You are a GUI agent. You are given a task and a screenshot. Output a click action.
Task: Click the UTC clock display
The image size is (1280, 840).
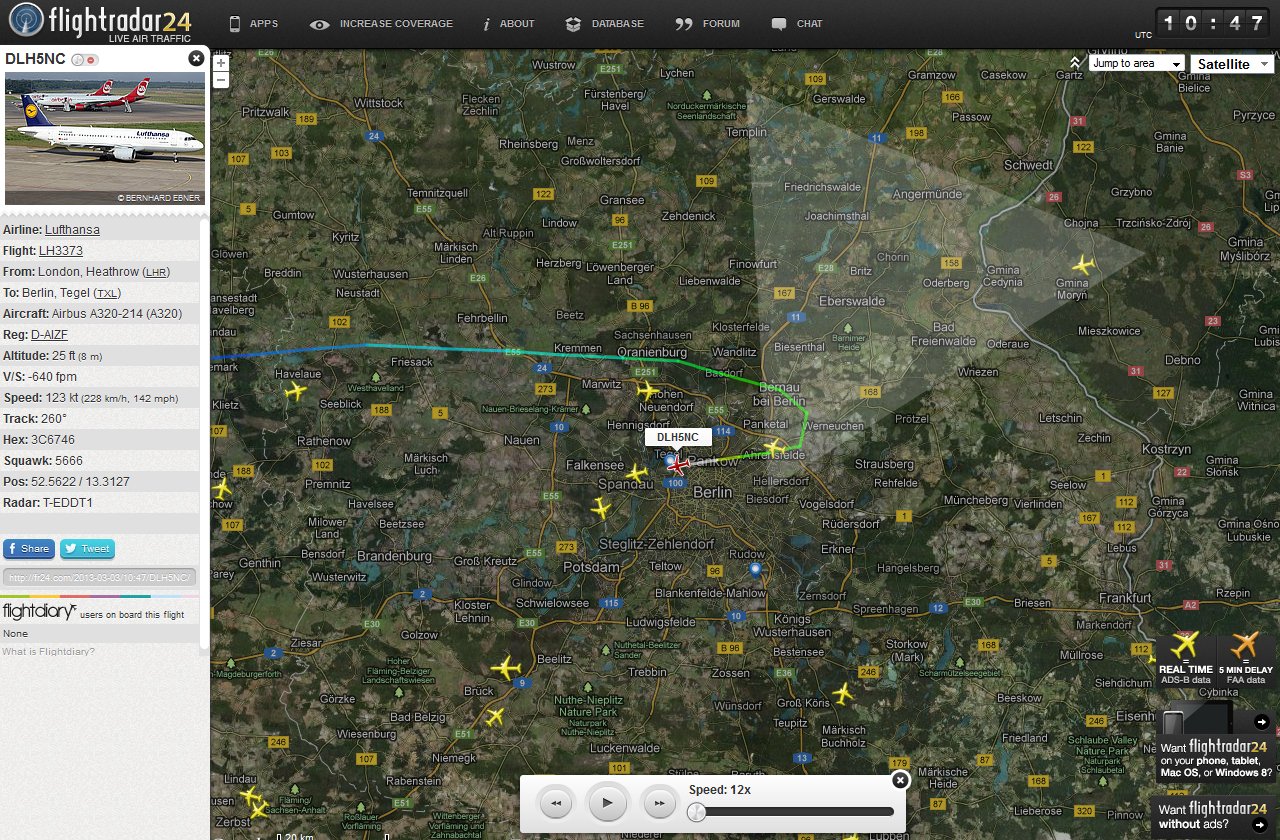[x=1214, y=22]
